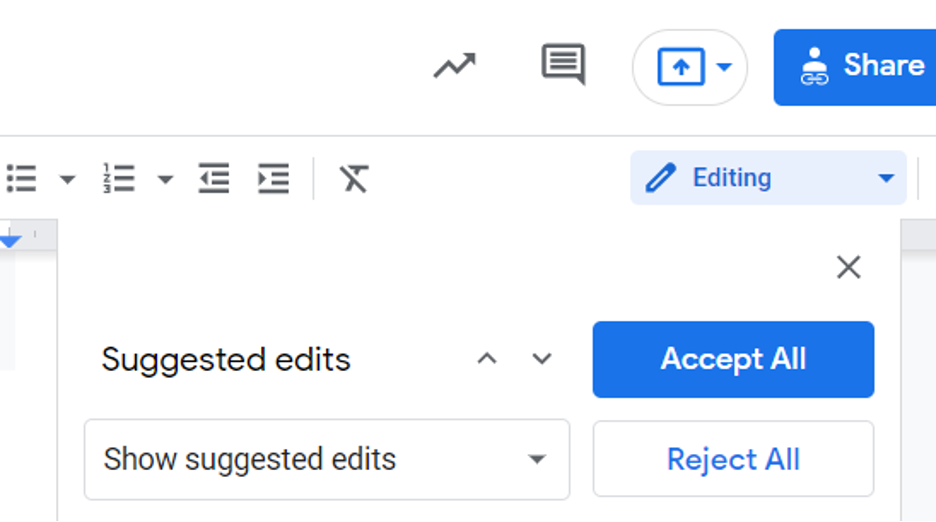
Task: Toggle the bulleted list icon
Action: 21,179
